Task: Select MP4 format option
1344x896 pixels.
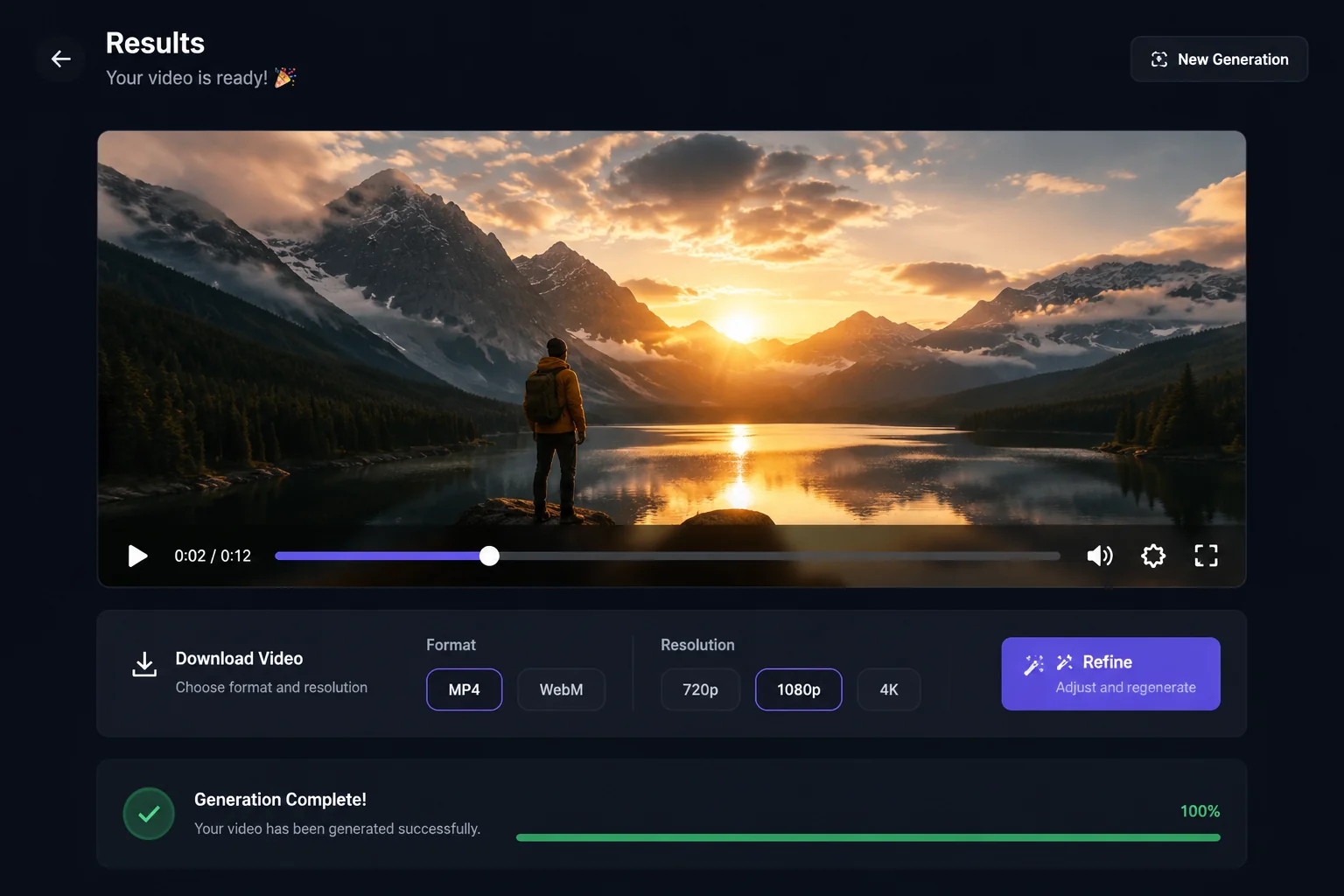Action: pyautogui.click(x=464, y=689)
